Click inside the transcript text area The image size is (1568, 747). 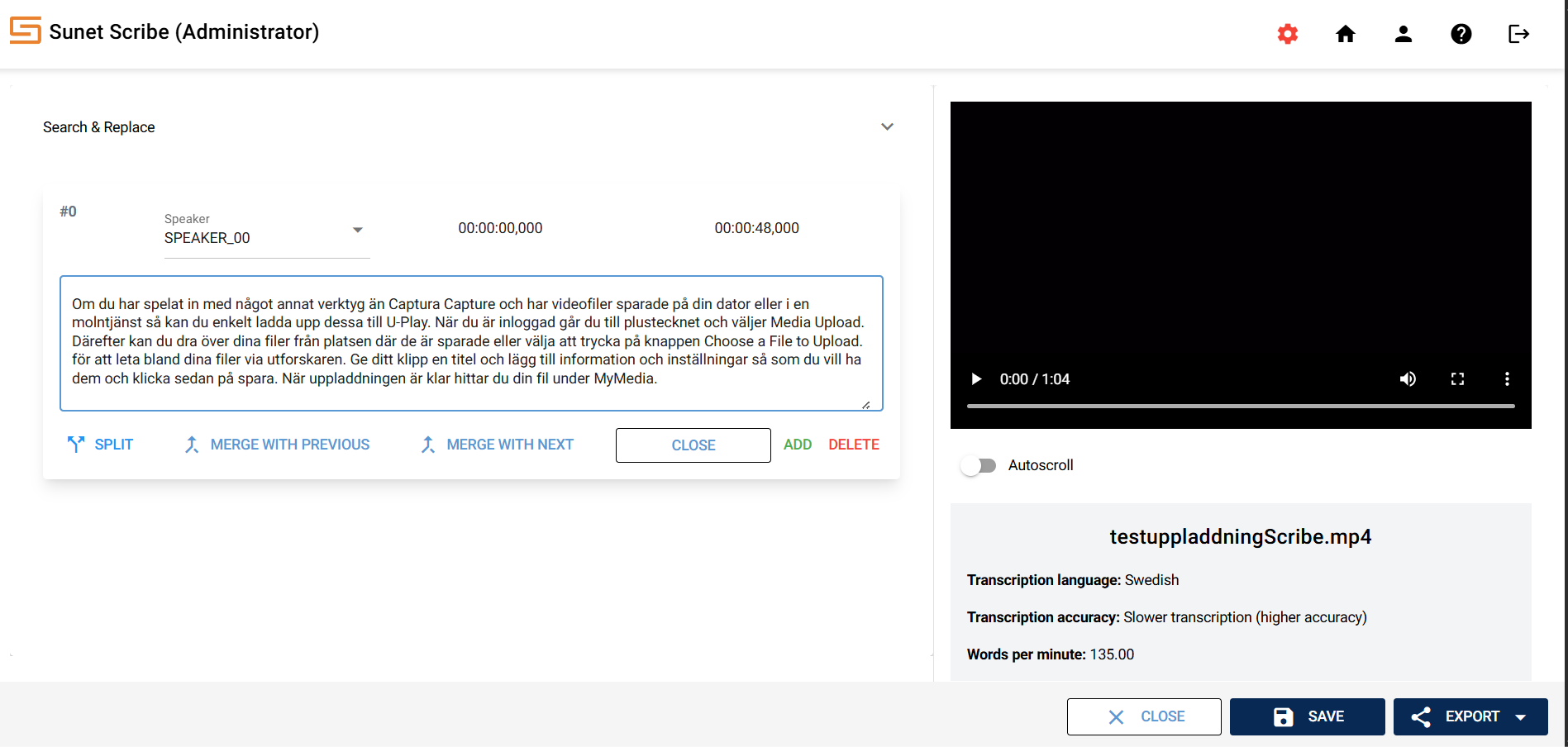coord(470,342)
